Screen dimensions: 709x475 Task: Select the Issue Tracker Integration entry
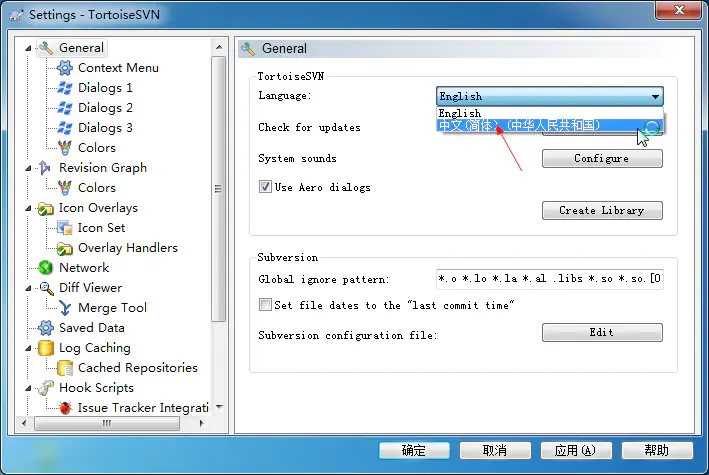[143, 408]
